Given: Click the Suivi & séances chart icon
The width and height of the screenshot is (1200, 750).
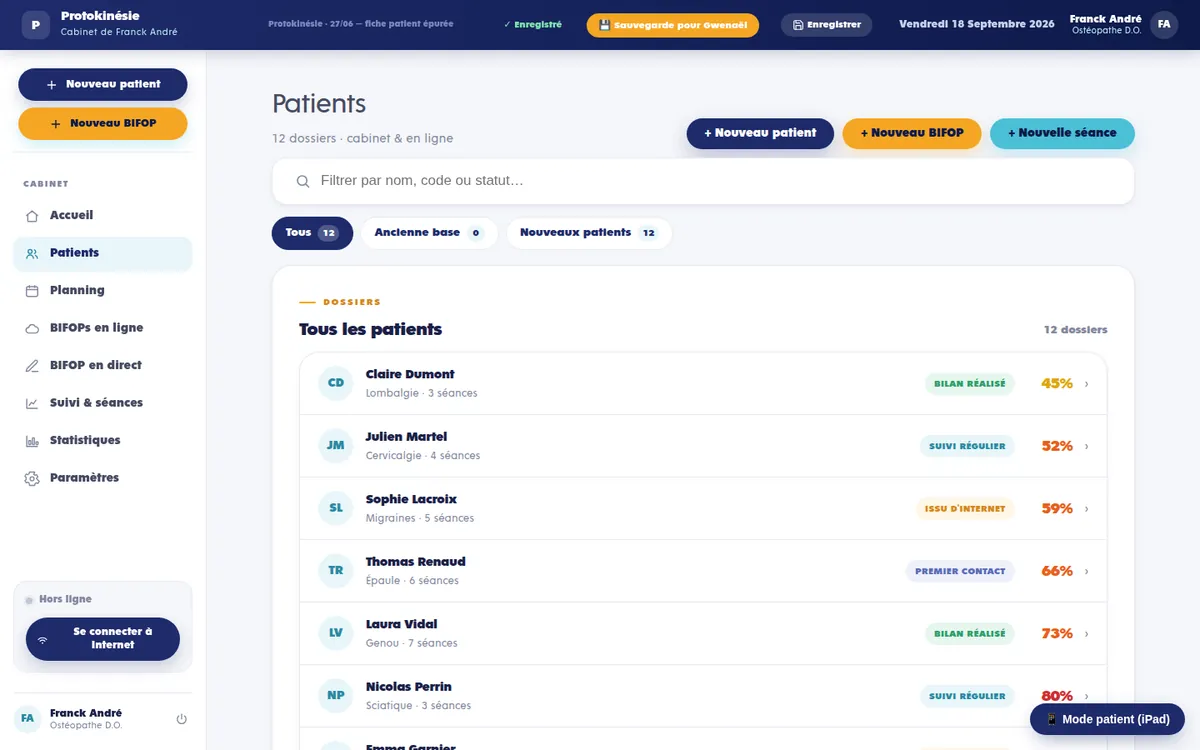Looking at the screenshot, I should pos(32,403).
